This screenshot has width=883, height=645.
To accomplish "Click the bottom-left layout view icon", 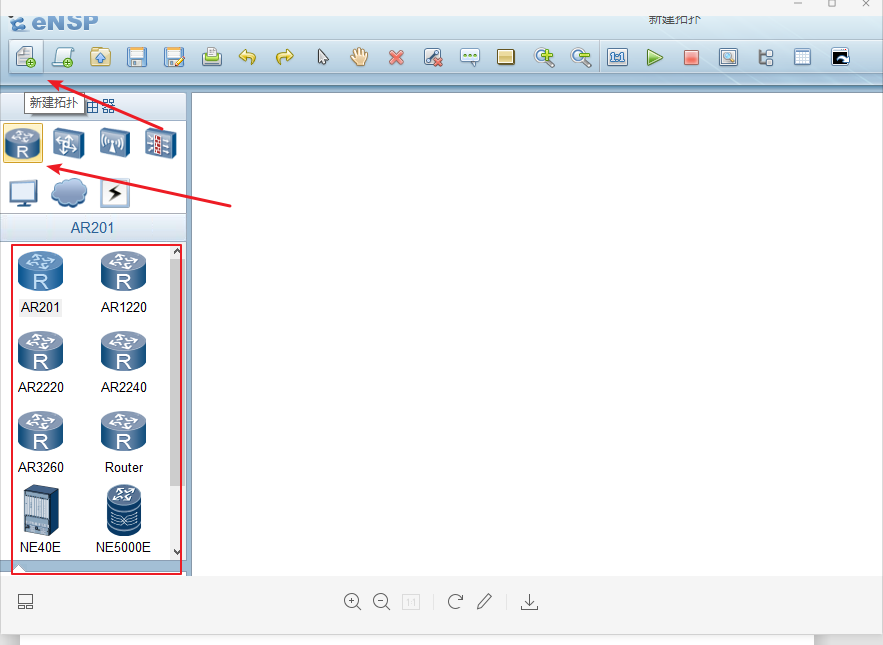I will [25, 602].
